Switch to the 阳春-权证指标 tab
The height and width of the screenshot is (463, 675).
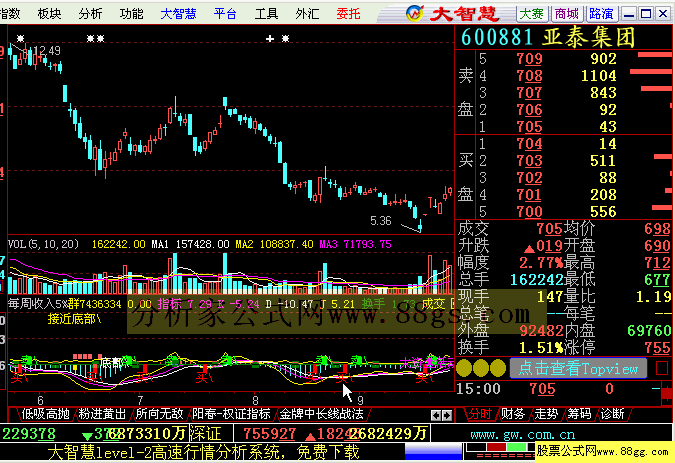click(x=231, y=414)
